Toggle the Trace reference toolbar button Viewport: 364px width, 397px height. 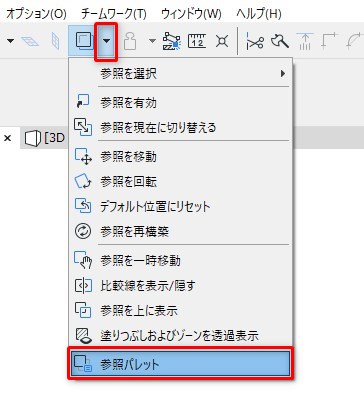(x=83, y=41)
